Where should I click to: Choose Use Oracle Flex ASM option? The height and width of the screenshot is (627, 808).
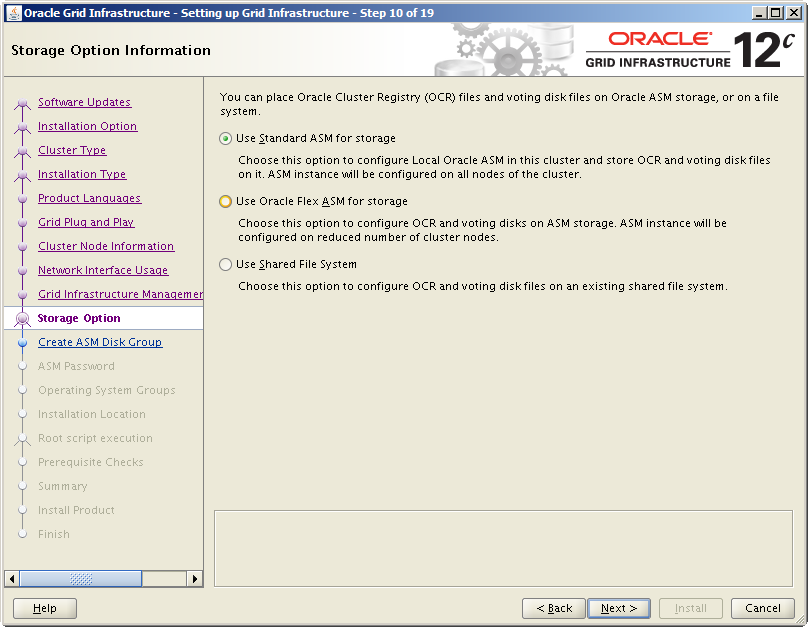225,201
